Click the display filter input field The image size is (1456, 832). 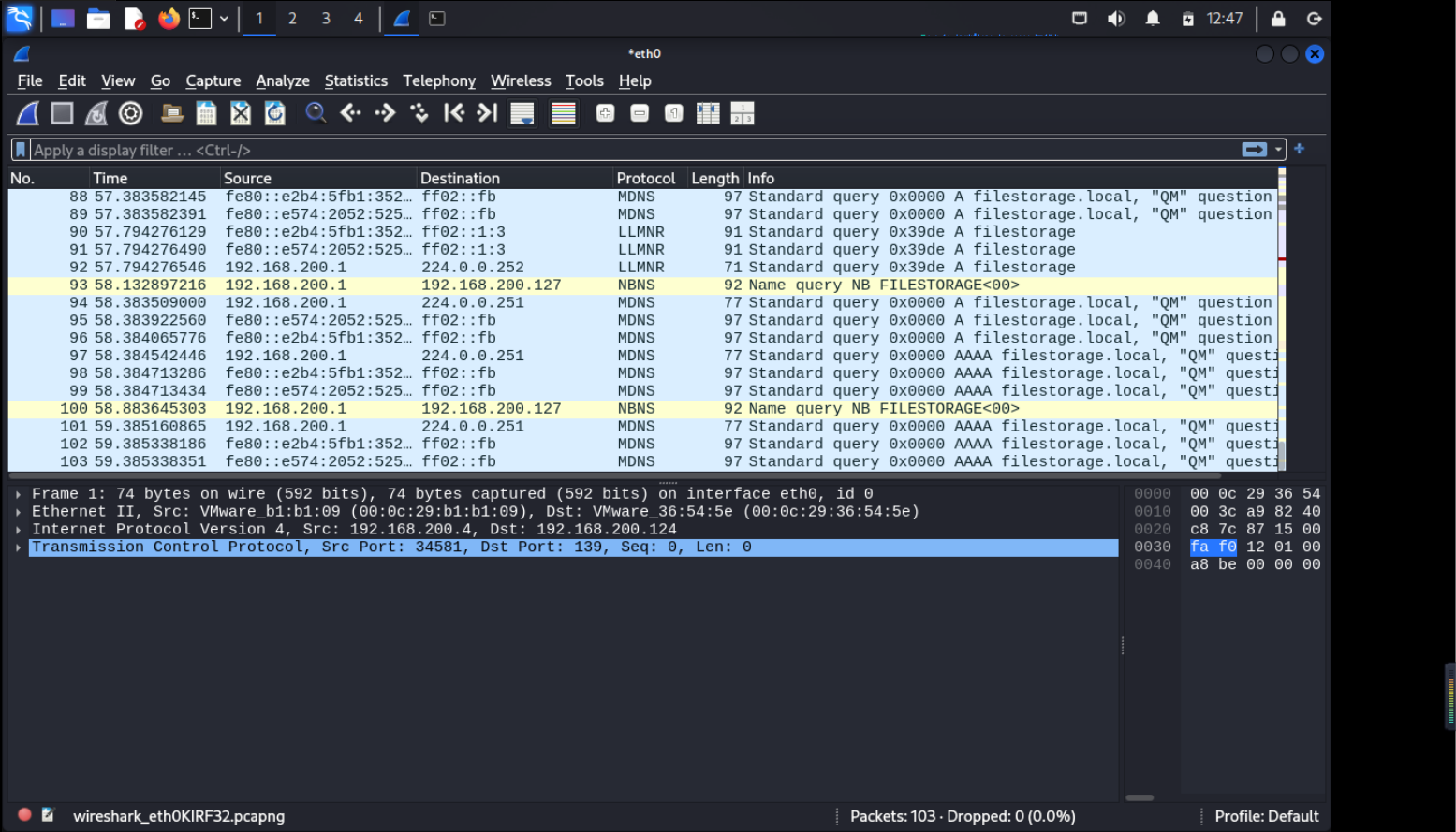coord(635,150)
